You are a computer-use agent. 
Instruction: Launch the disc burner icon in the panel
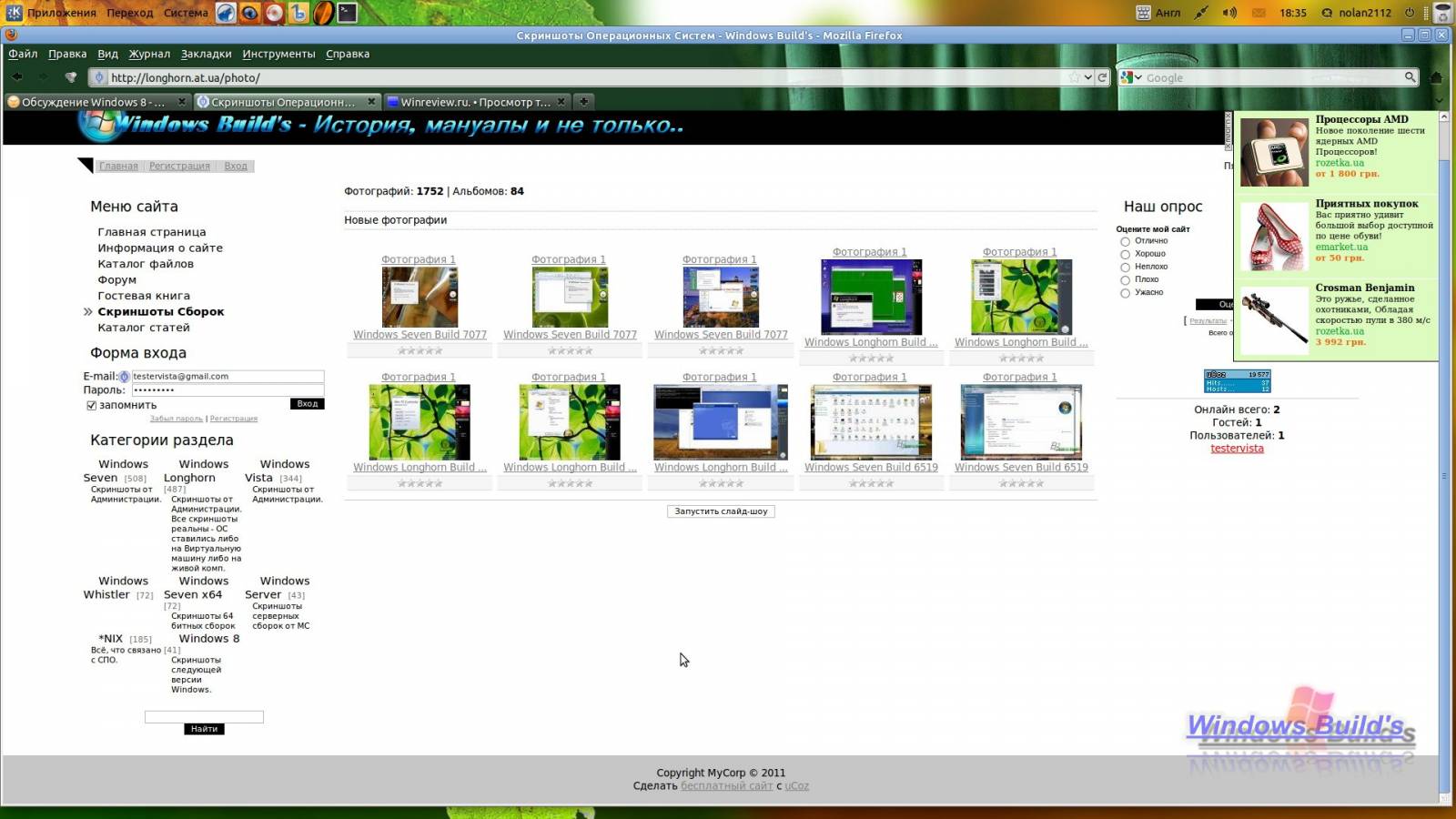point(274,12)
